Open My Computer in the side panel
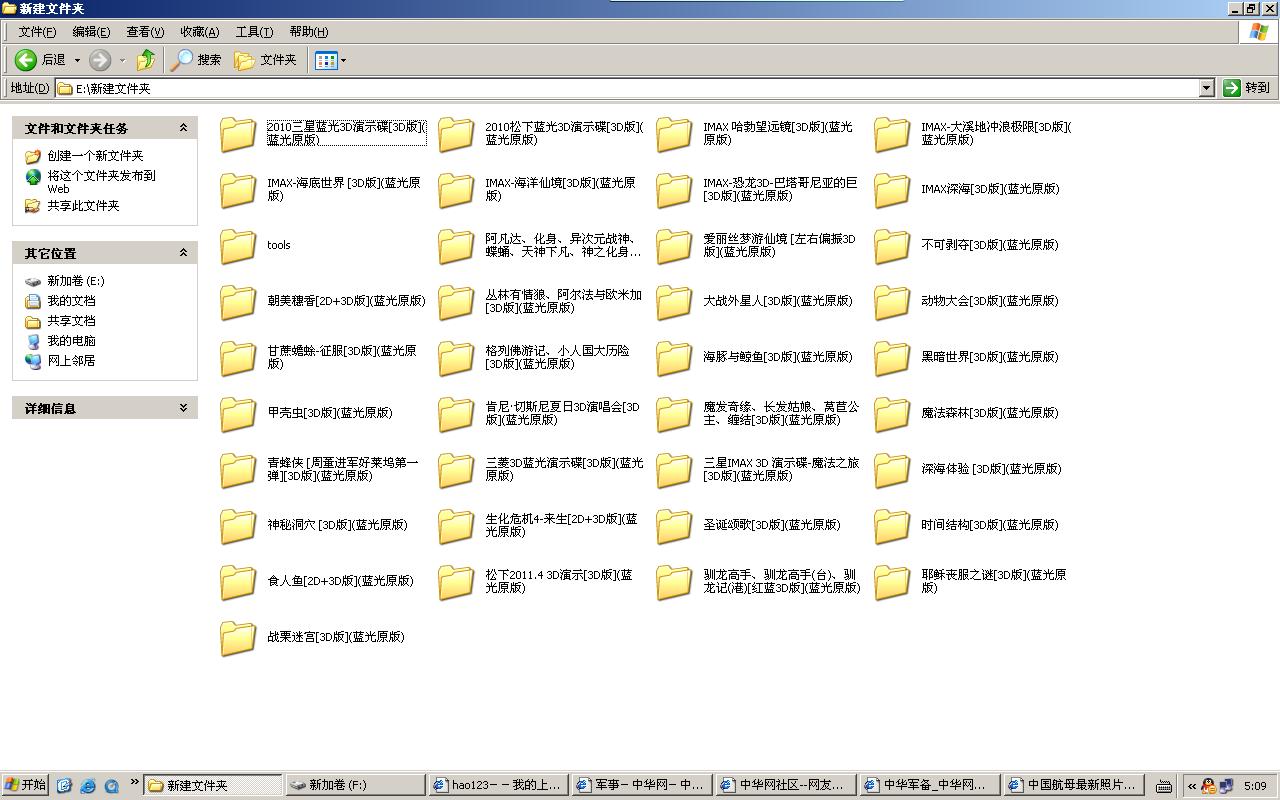The height and width of the screenshot is (800, 1280). (70, 341)
